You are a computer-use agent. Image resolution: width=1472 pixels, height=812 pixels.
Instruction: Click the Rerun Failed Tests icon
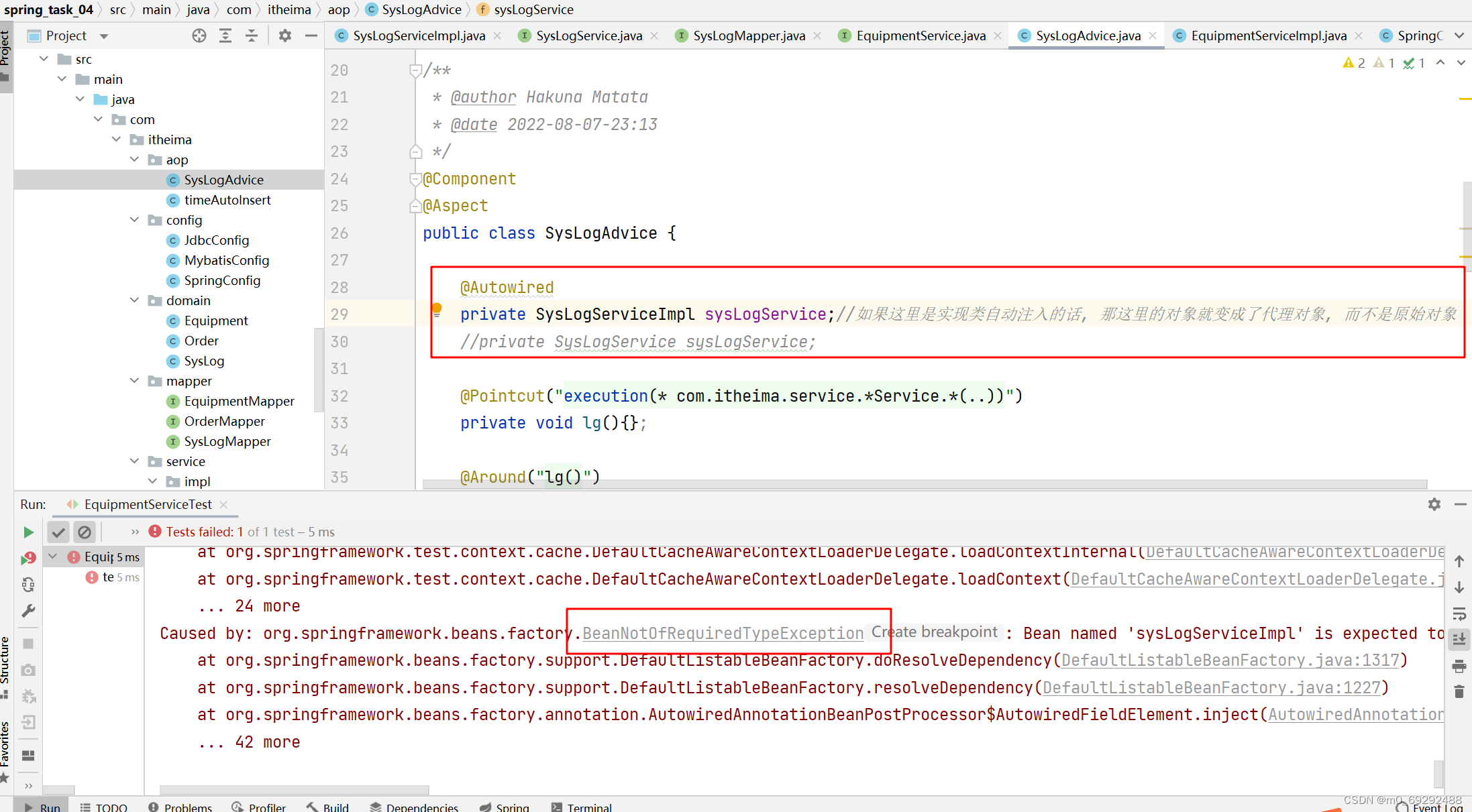(x=28, y=557)
